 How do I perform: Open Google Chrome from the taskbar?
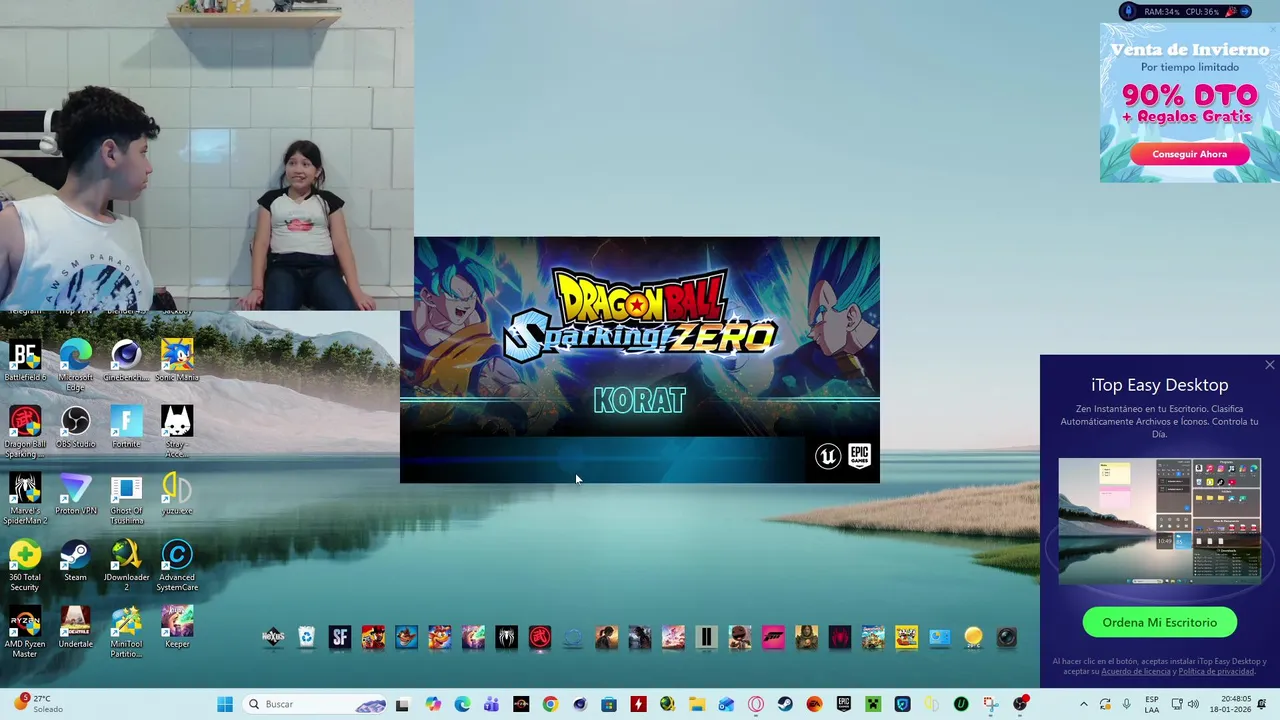(550, 704)
